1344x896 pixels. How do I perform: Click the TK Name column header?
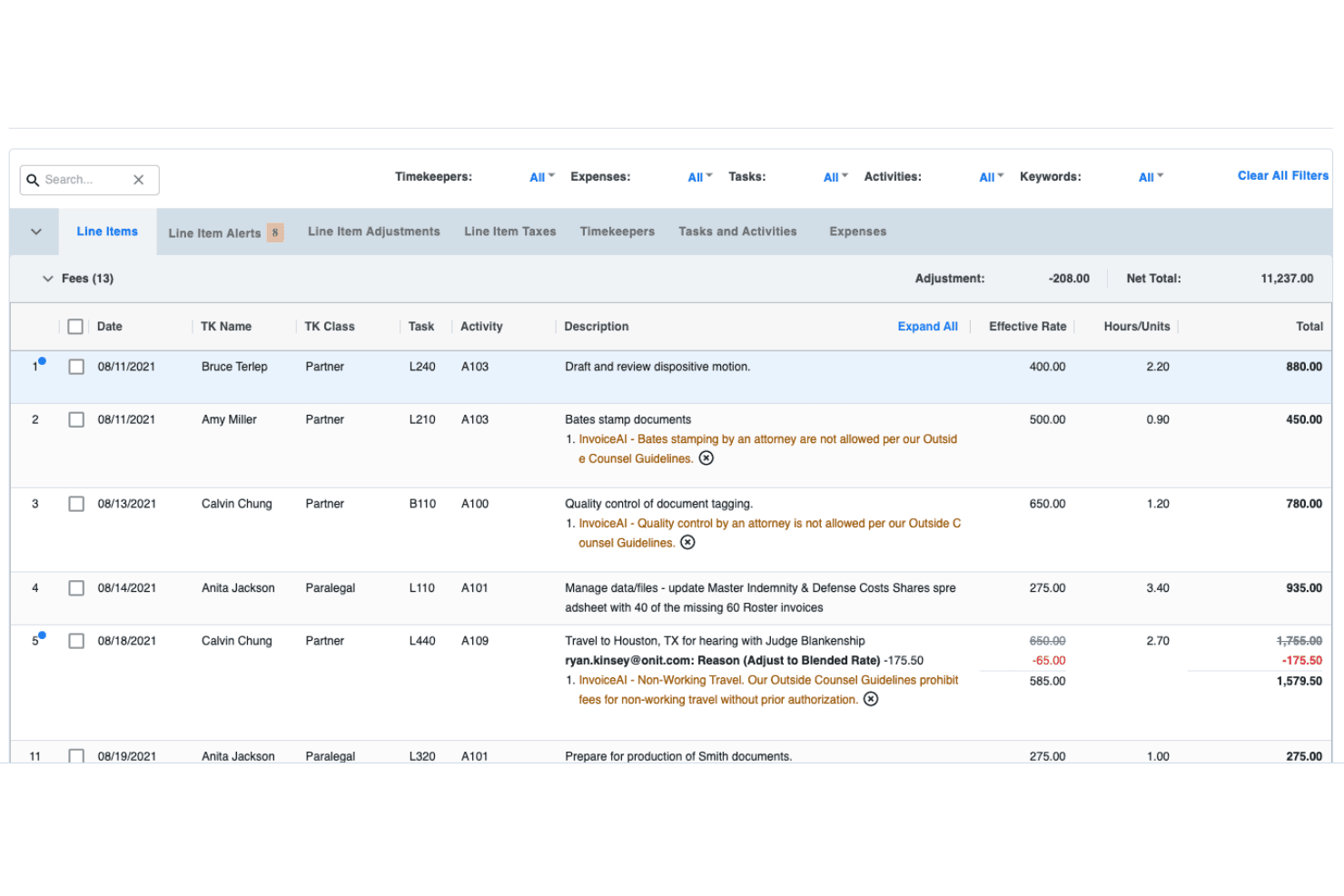226,326
